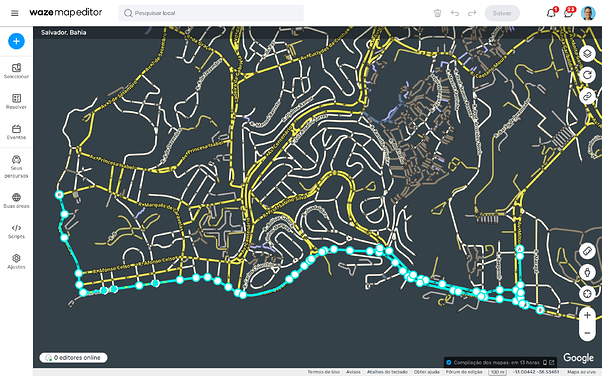Image resolution: width=602 pixels, height=376 pixels.
Task: Open the notifications bell
Action: coord(551,13)
